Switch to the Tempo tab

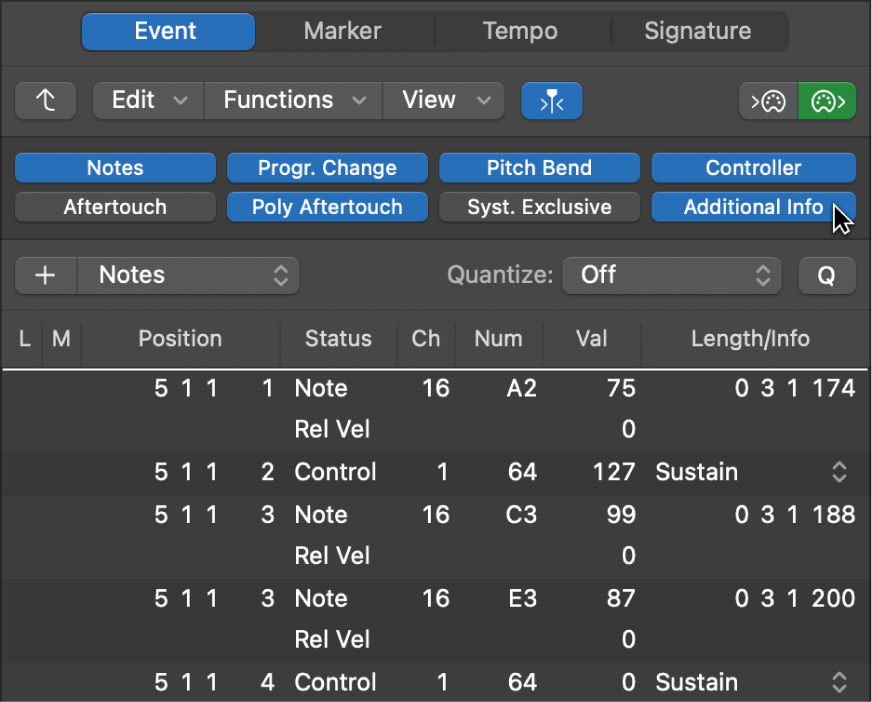[x=521, y=31]
